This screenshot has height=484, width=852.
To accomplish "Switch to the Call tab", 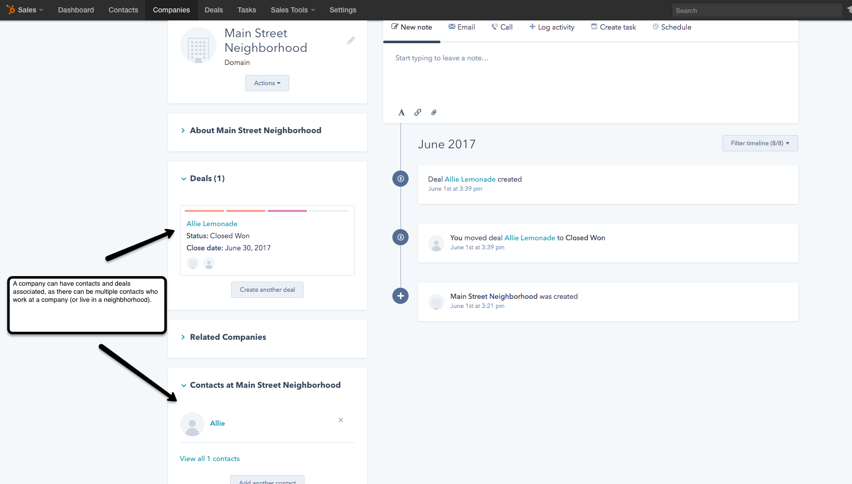I will pos(502,27).
